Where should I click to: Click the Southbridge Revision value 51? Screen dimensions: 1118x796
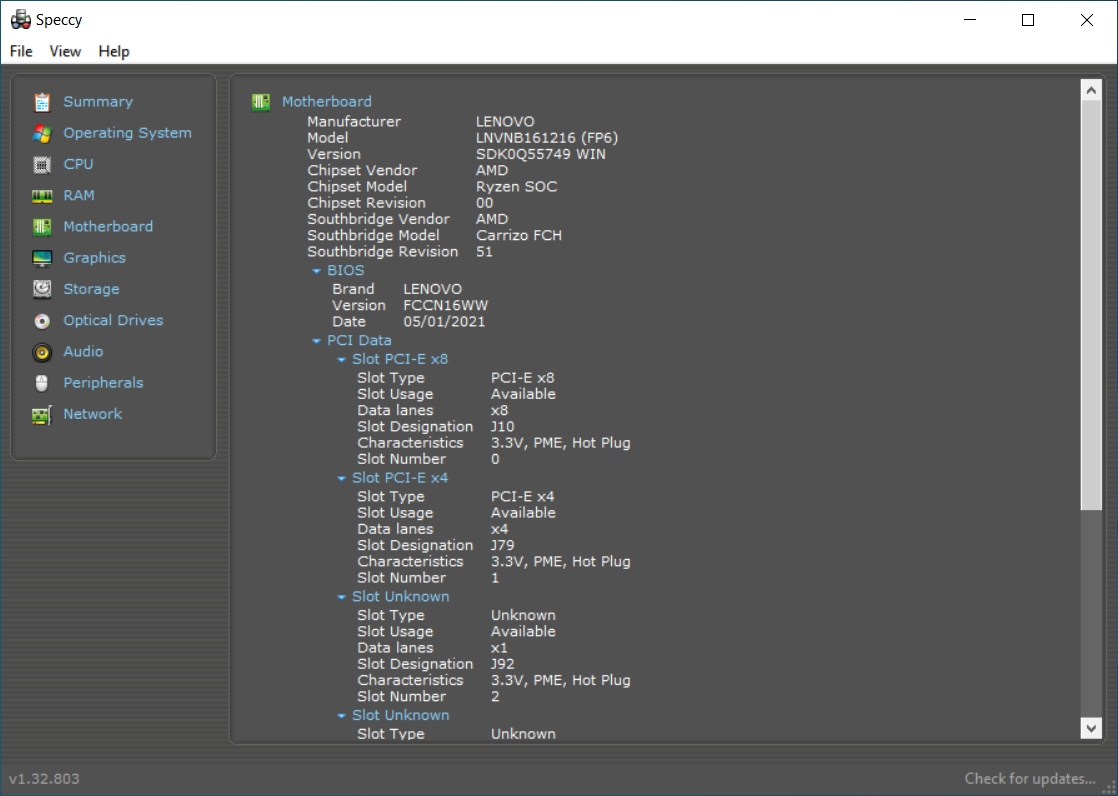(x=484, y=252)
